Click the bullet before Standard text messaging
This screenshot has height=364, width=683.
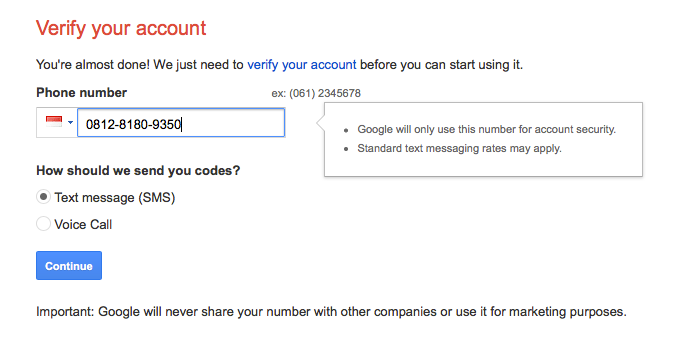coord(346,149)
